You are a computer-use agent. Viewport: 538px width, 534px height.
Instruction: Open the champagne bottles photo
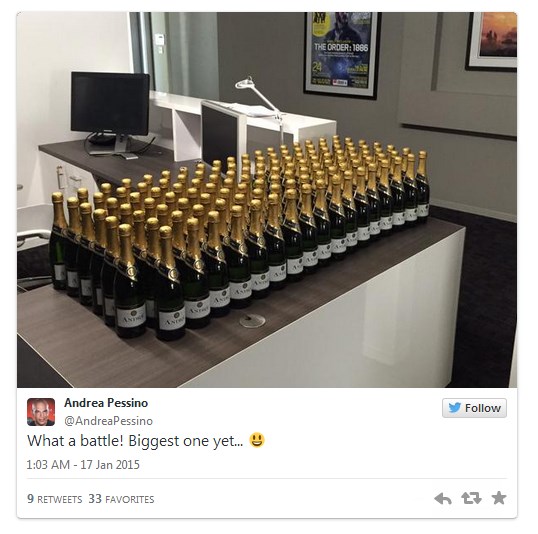coord(267,200)
